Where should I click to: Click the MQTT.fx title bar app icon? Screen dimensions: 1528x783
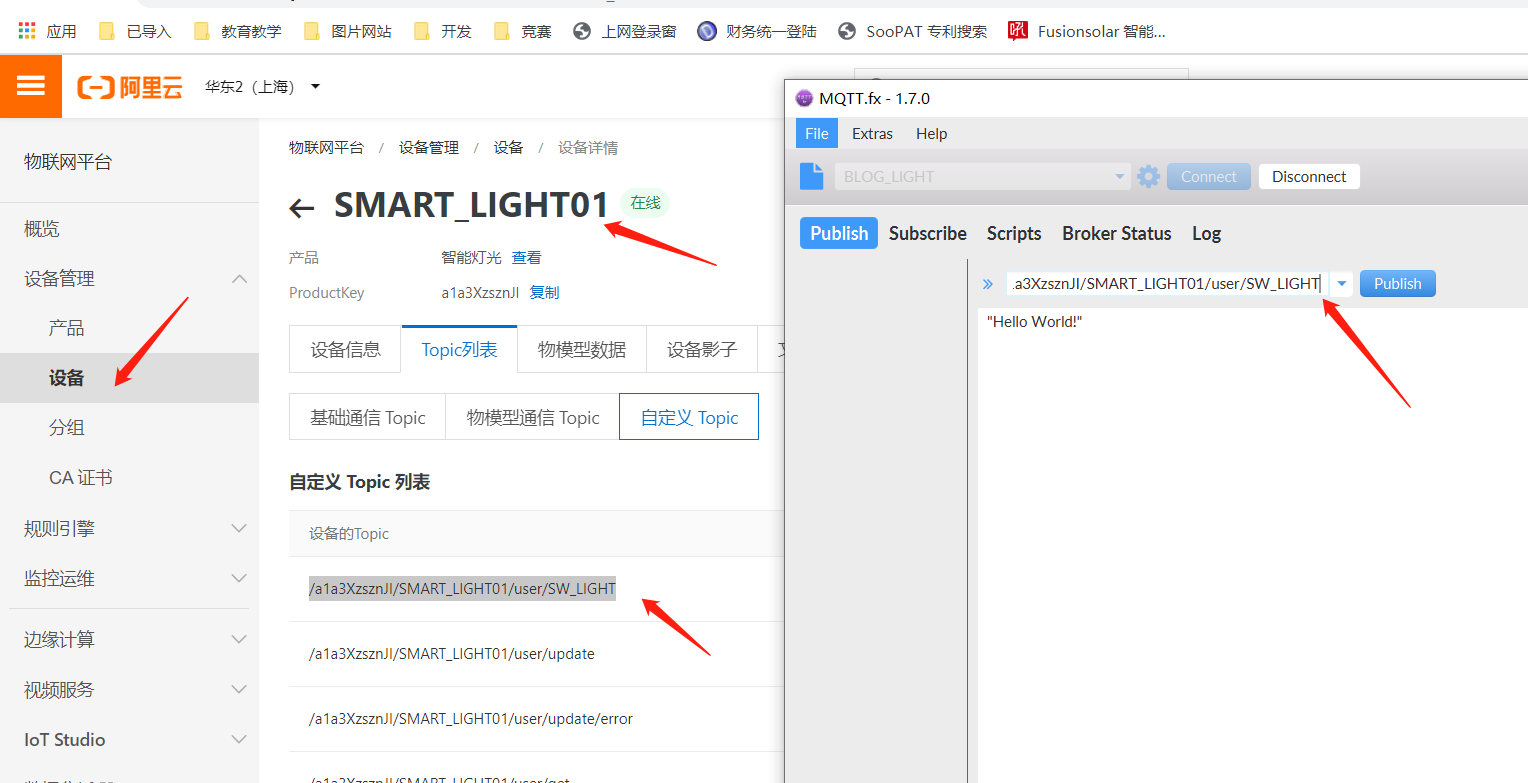pos(804,98)
